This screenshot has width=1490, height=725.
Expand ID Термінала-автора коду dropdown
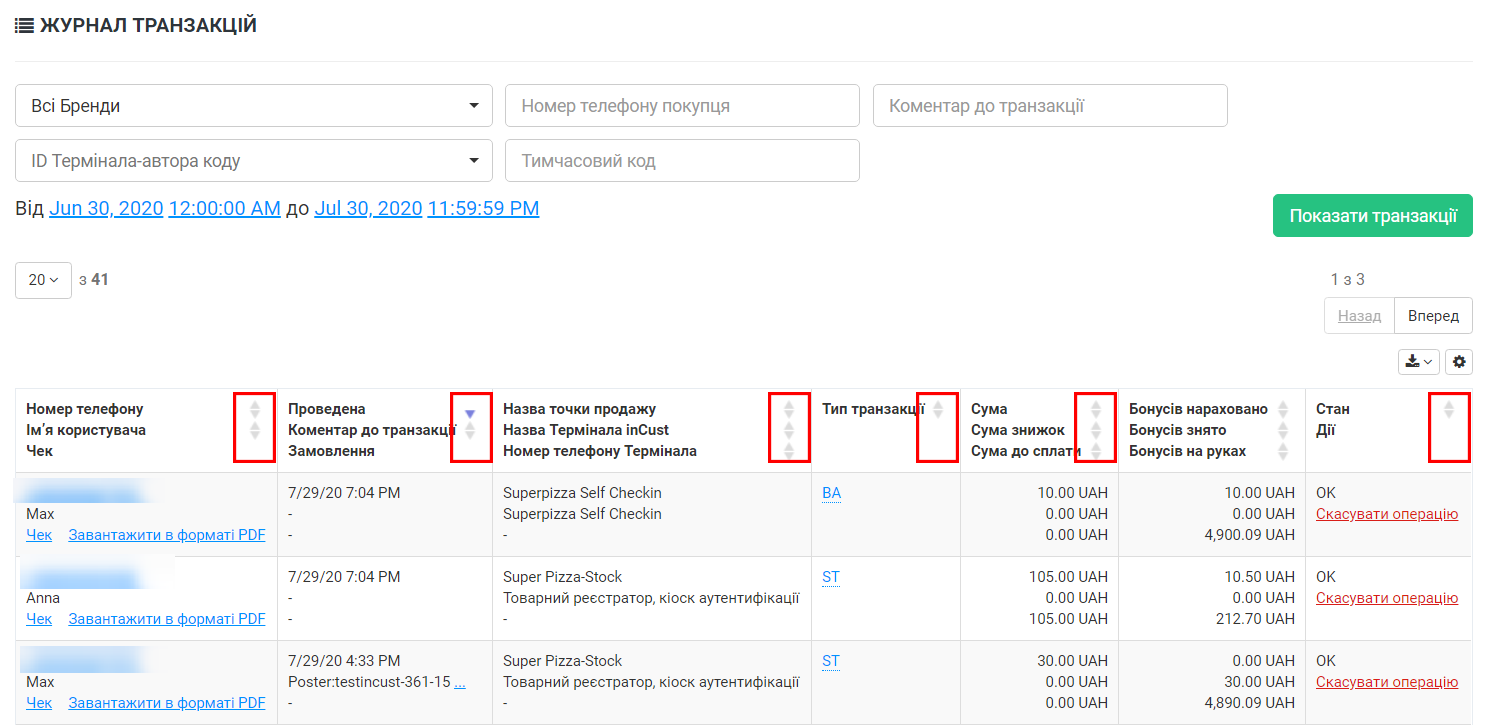tap(254, 161)
